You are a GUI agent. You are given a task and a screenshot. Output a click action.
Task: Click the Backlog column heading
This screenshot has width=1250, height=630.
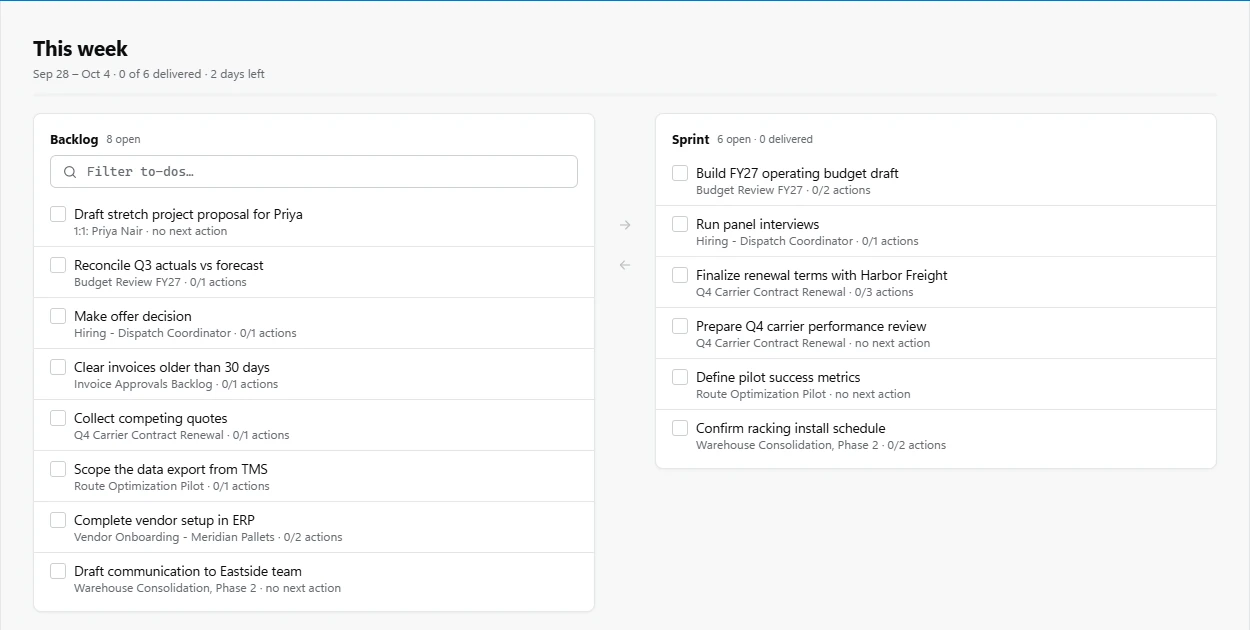pos(74,139)
